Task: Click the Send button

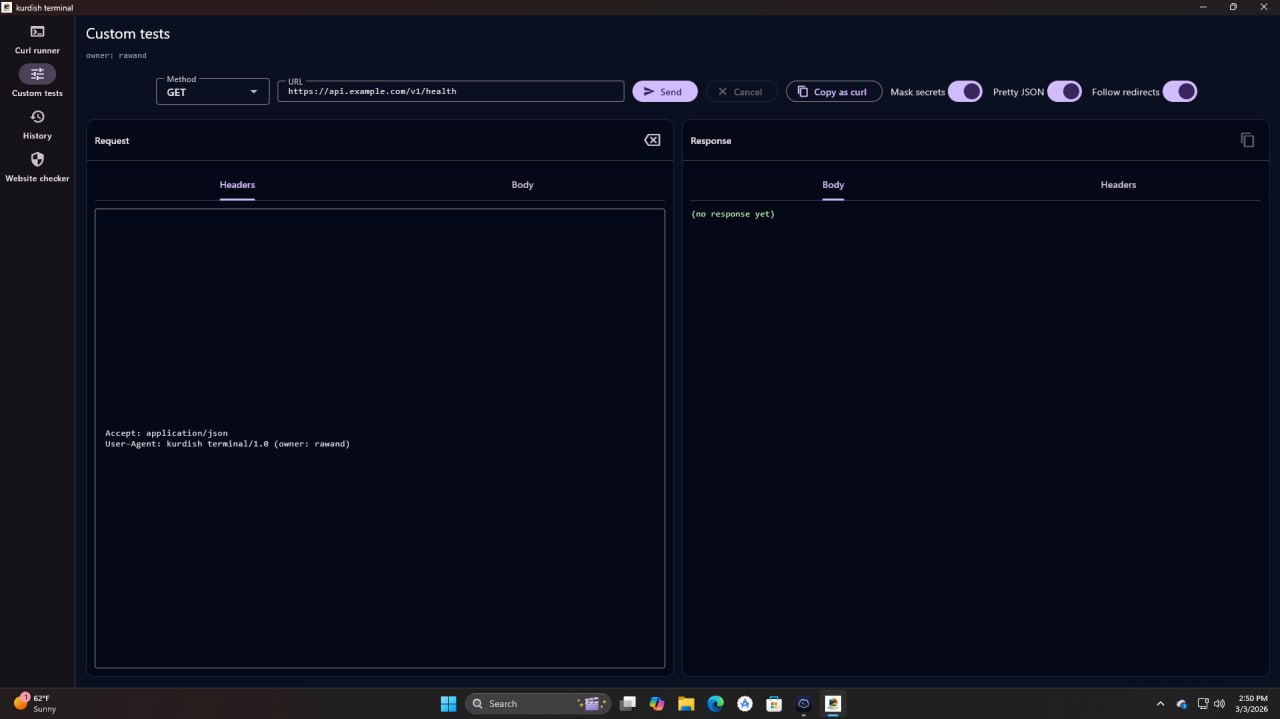Action: pos(665,91)
